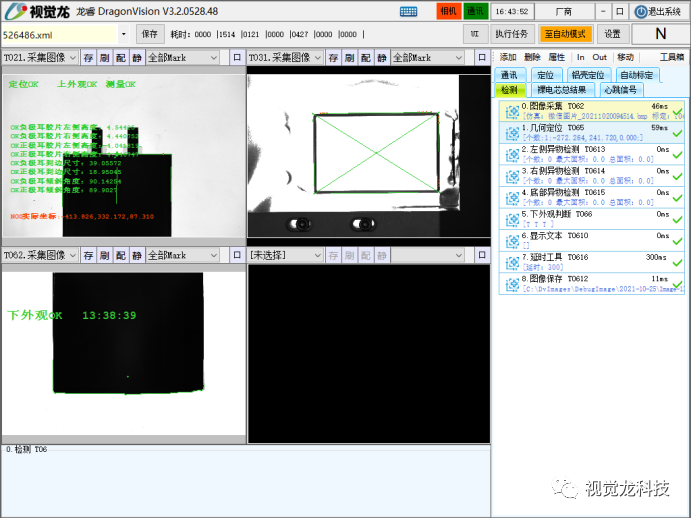
Task: Click the green 通讯 communication status indicator
Action: tap(475, 11)
